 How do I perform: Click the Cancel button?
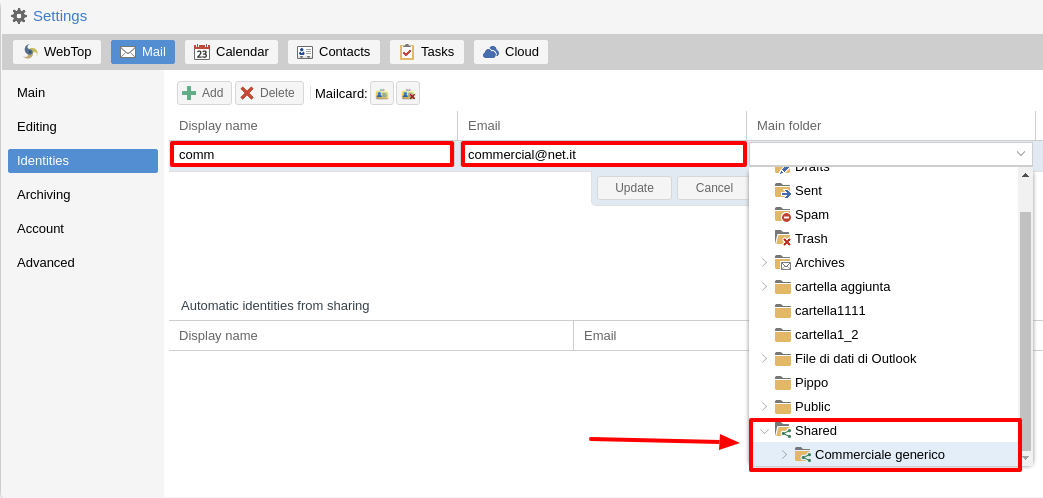click(x=714, y=187)
